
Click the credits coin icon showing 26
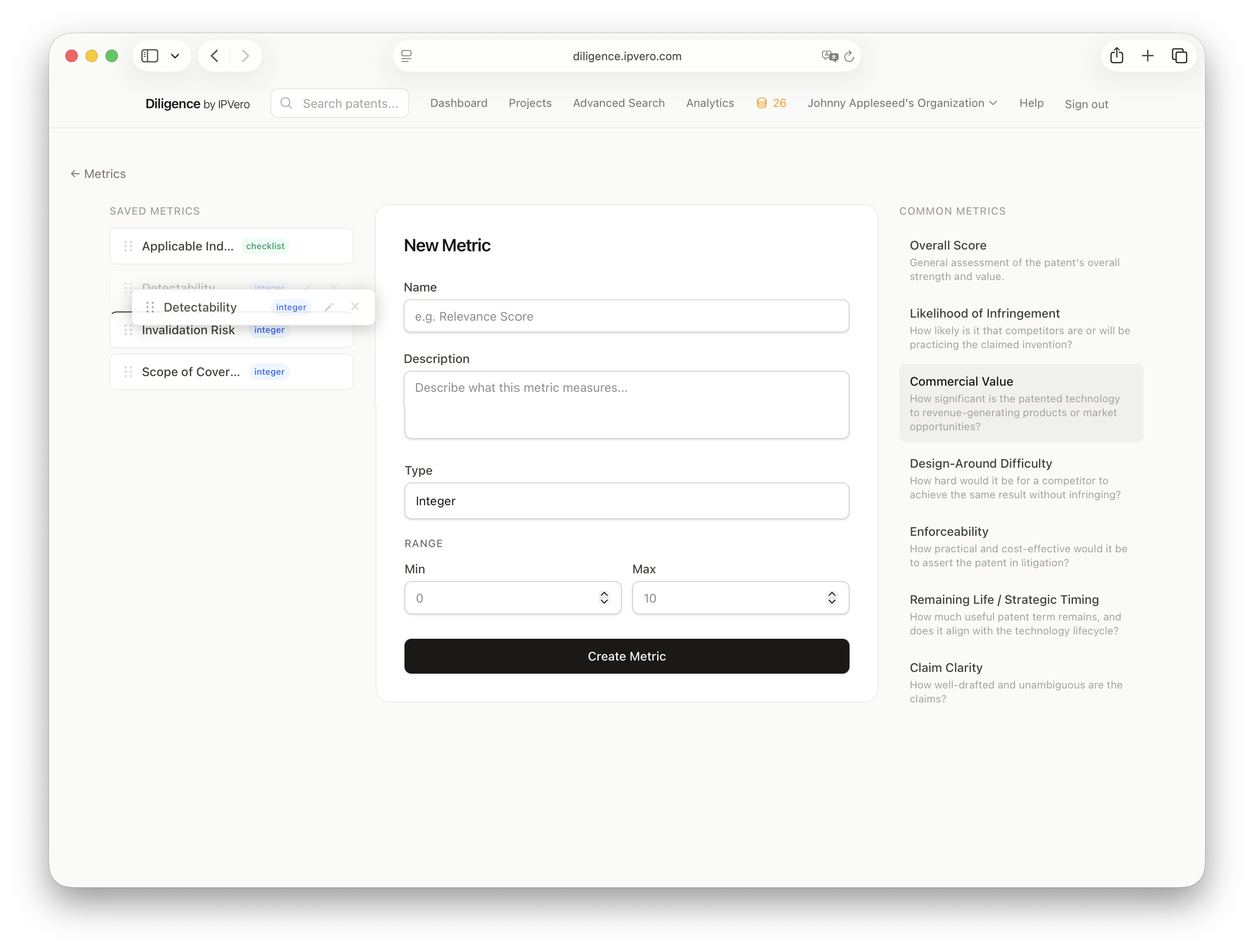(761, 103)
